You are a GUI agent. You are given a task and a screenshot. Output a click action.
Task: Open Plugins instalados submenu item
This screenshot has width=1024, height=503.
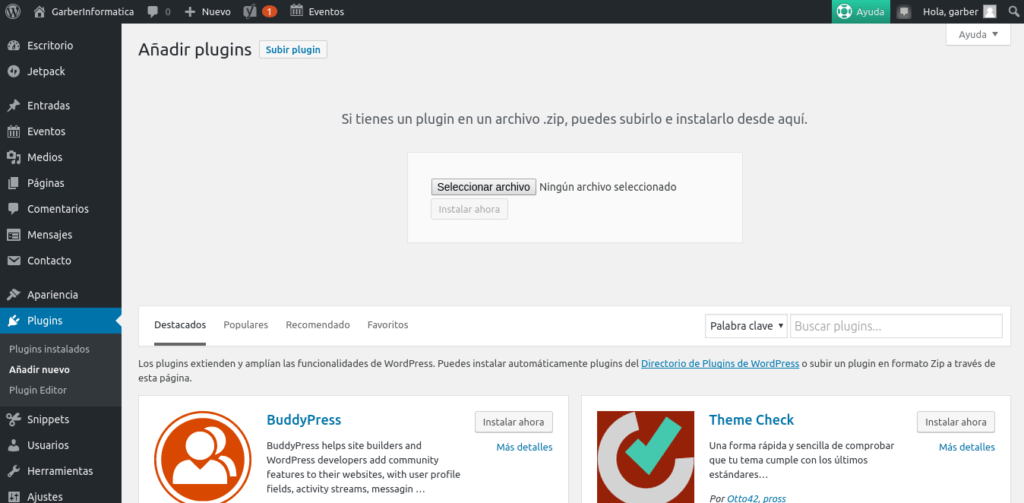[x=49, y=349]
